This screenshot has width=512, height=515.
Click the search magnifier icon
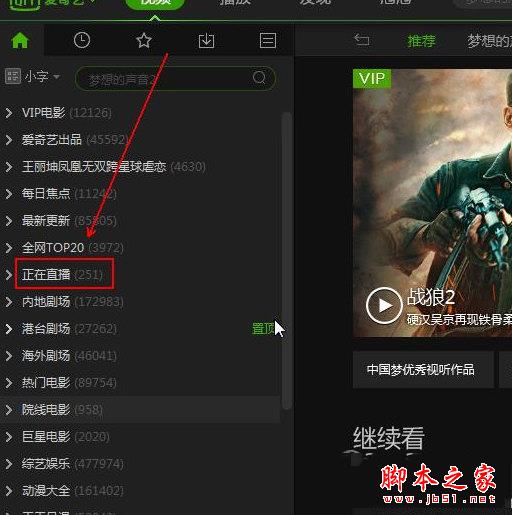259,78
